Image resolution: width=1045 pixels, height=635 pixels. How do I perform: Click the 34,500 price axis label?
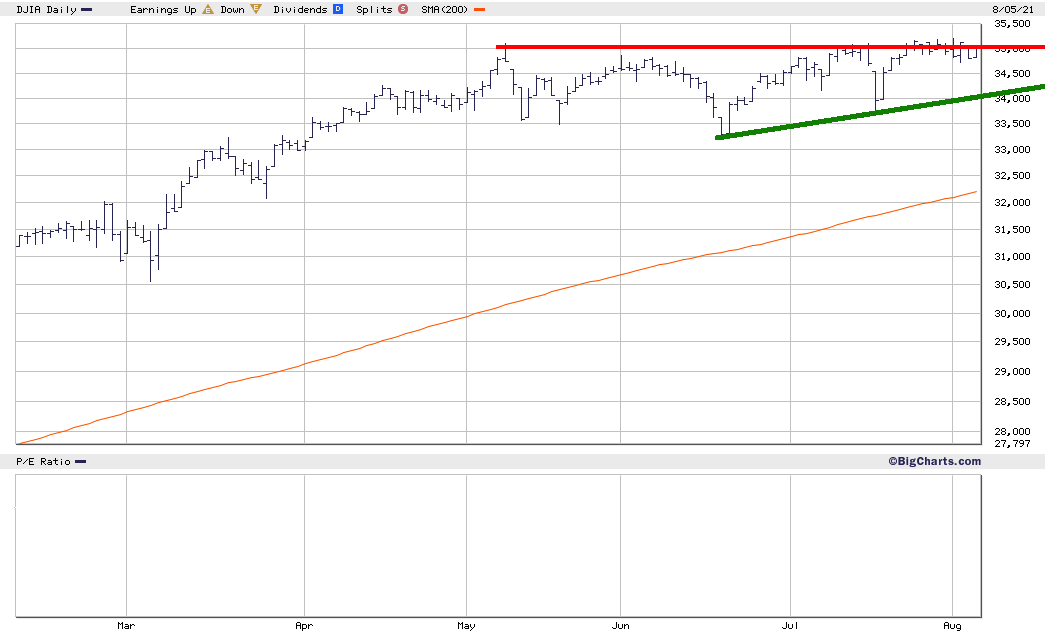(1012, 73)
